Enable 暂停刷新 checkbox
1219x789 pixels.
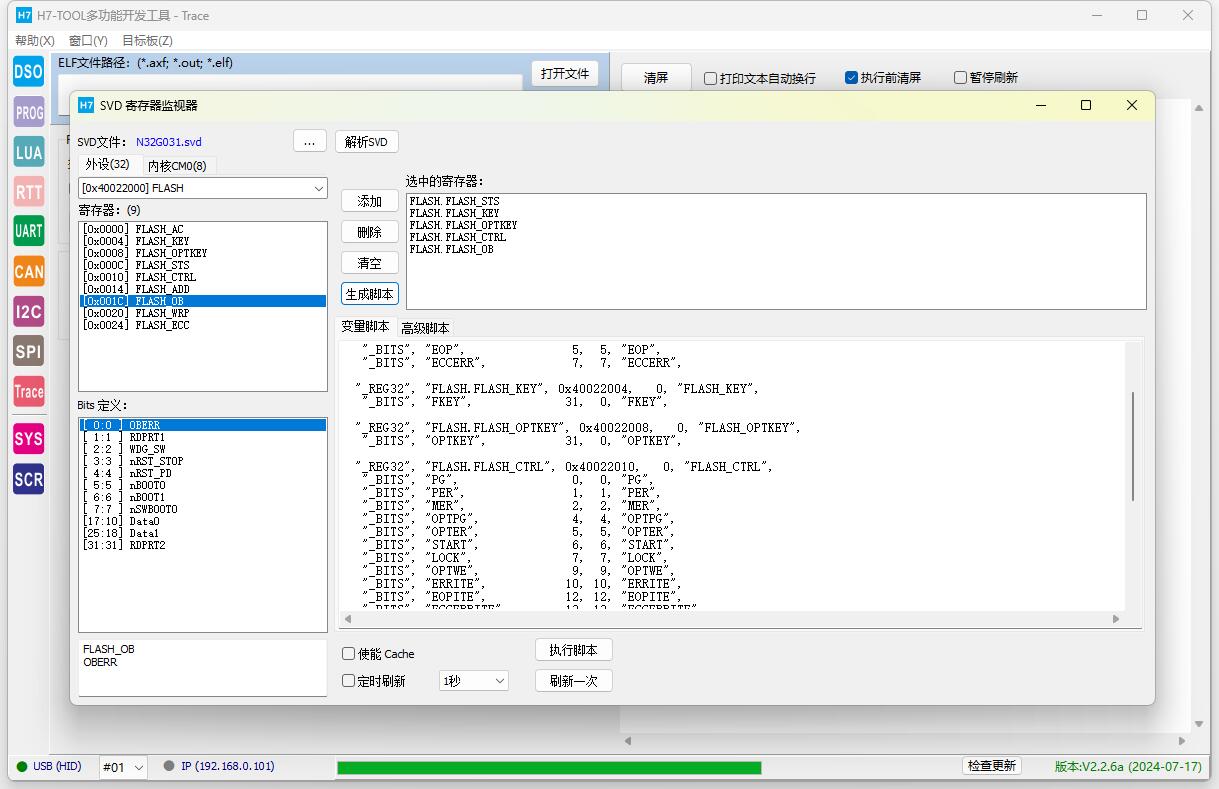click(986, 78)
